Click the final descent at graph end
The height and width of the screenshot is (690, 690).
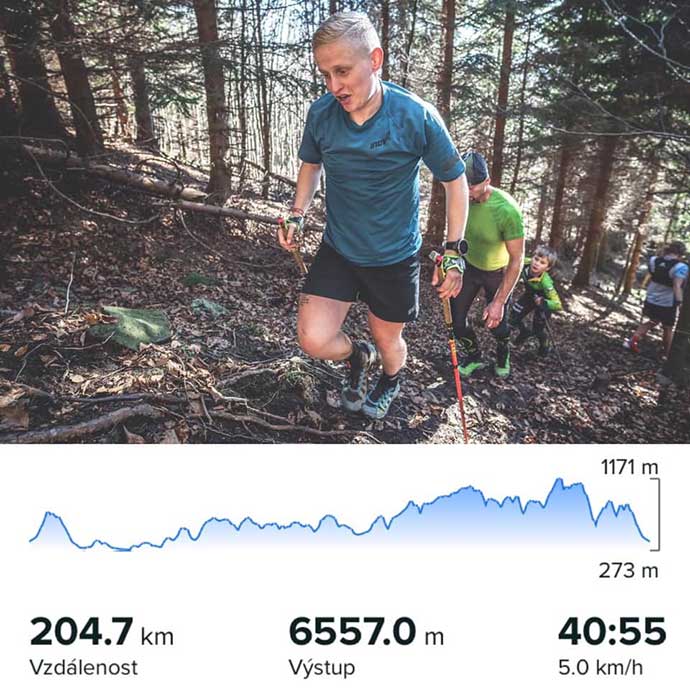coord(639,526)
